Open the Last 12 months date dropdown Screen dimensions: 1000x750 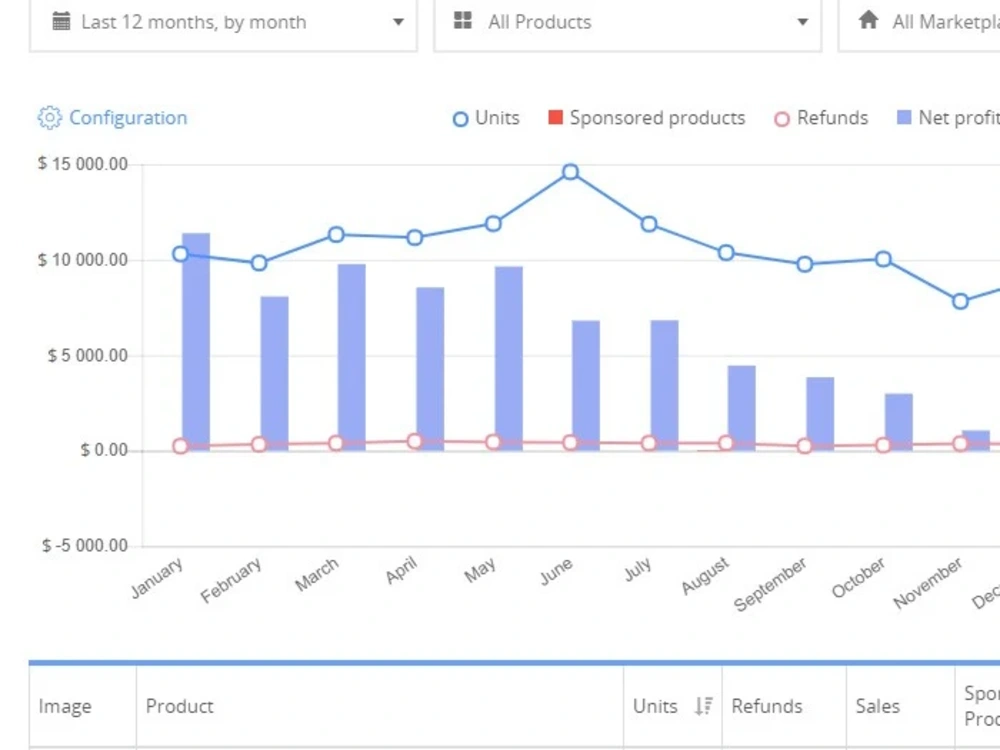coord(223,23)
